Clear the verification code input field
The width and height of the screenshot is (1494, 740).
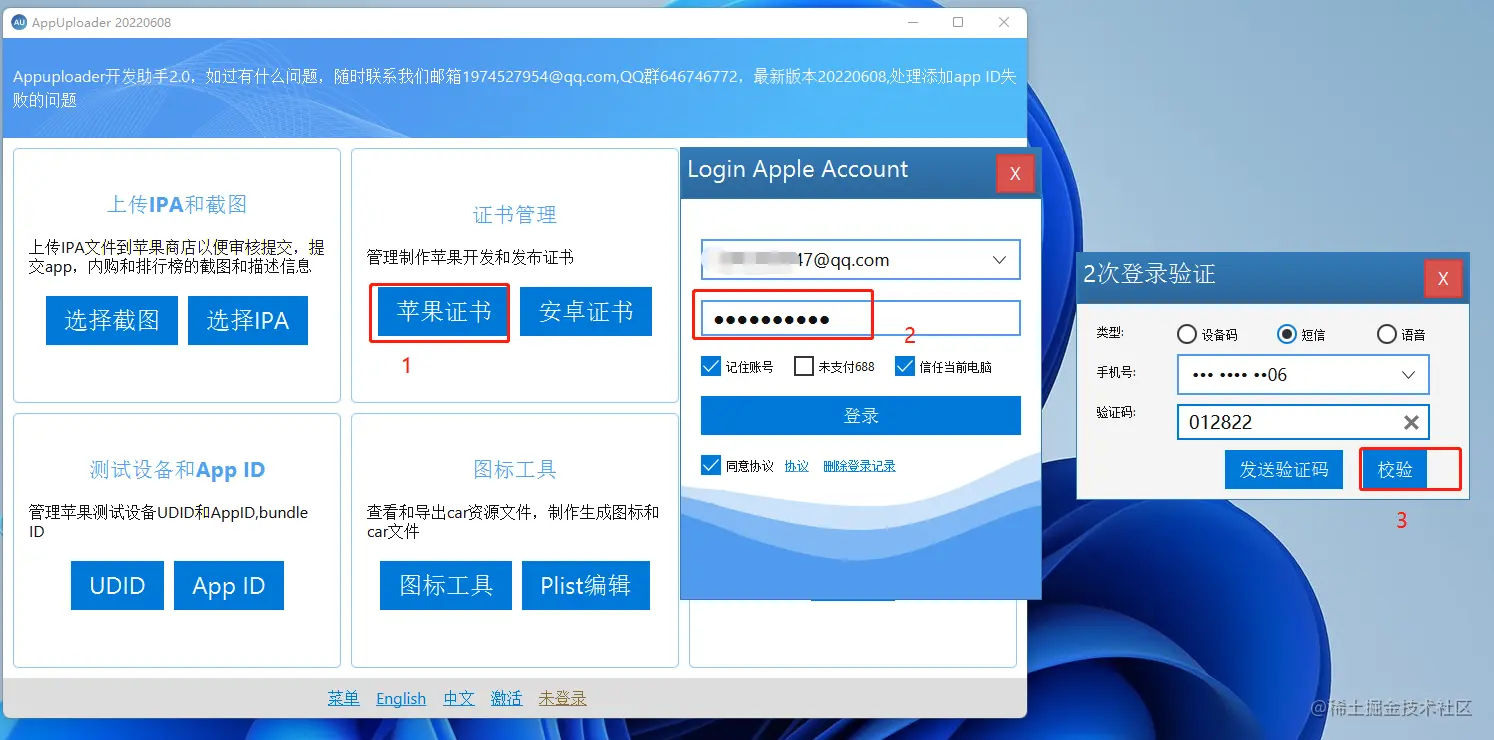pyautogui.click(x=1410, y=422)
